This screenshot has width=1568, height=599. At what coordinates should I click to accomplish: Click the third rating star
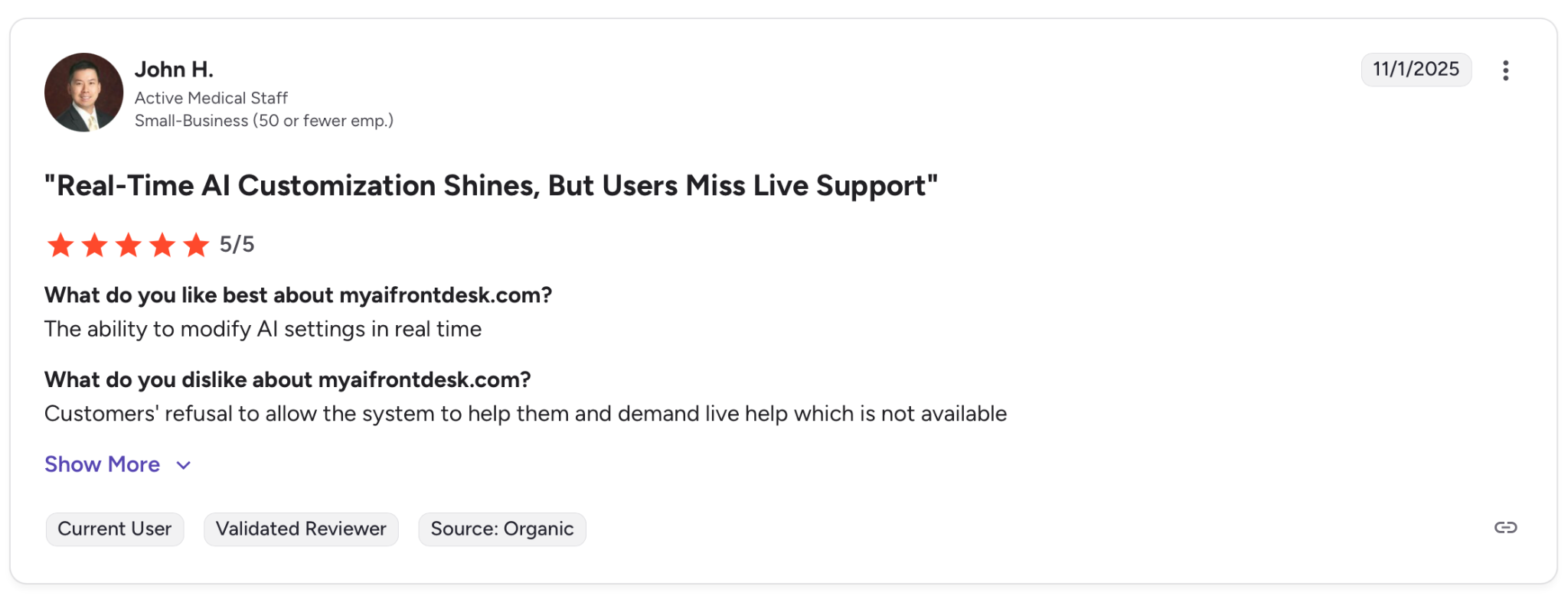click(128, 246)
